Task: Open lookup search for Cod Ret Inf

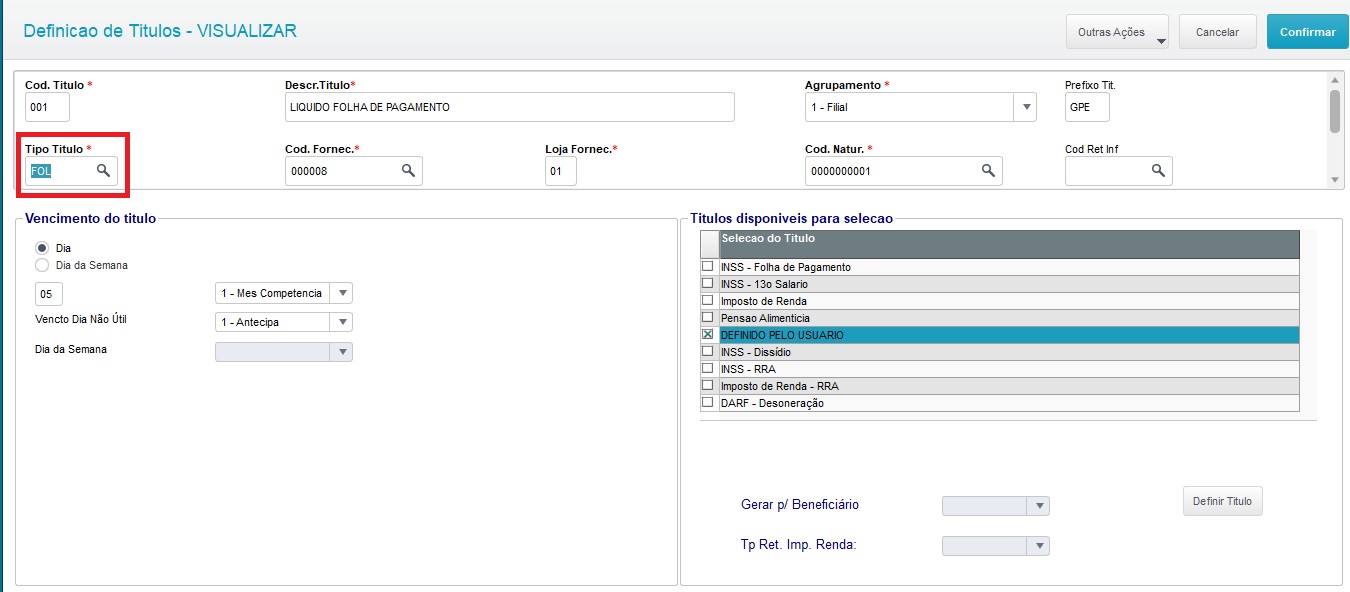Action: pyautogui.click(x=1158, y=171)
